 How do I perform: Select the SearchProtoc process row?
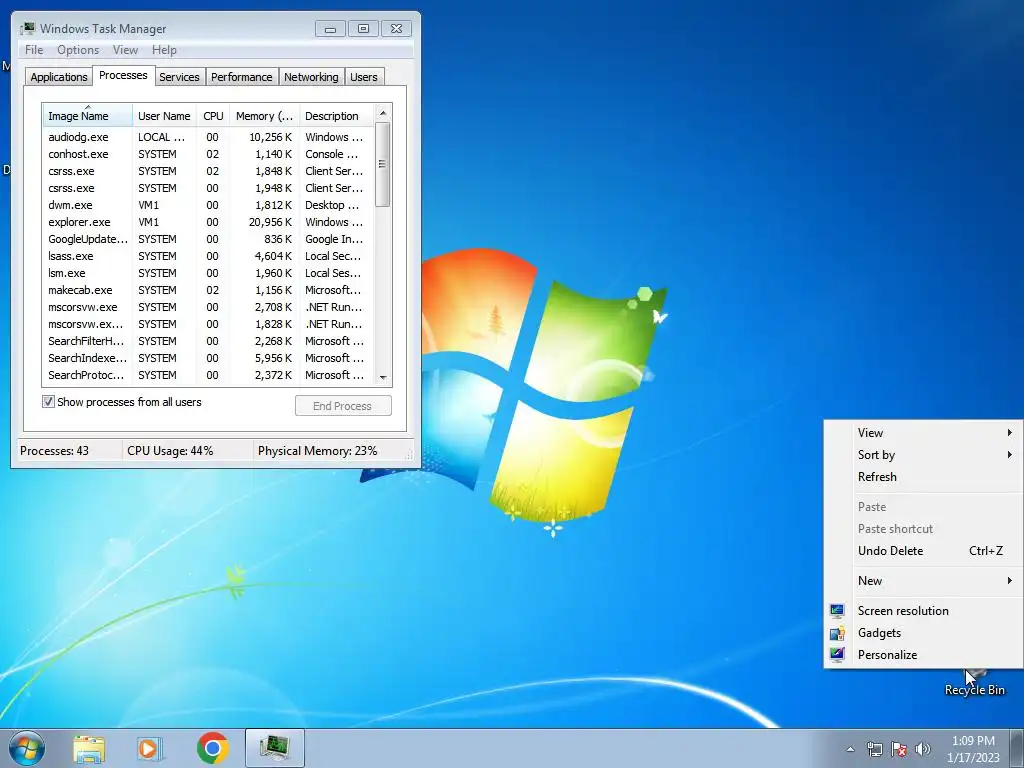click(x=208, y=375)
